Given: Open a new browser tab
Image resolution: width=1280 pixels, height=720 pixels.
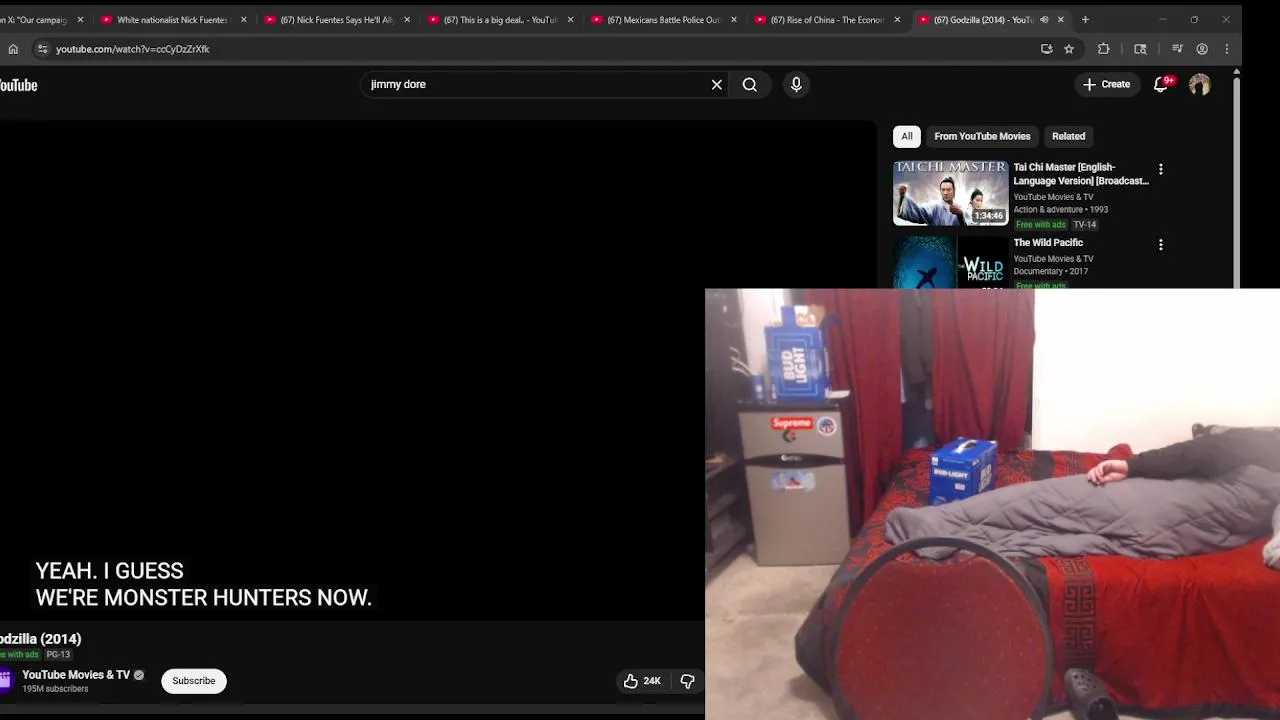Looking at the screenshot, I should pyautogui.click(x=1085, y=19).
